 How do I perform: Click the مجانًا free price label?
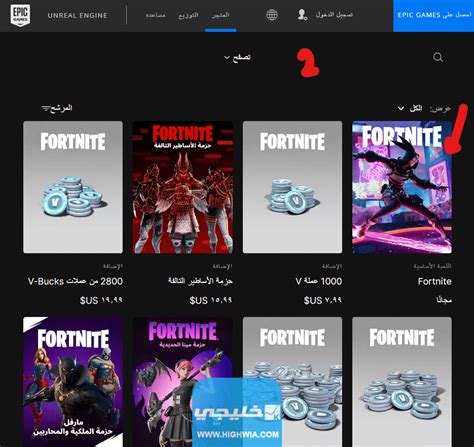(x=444, y=300)
